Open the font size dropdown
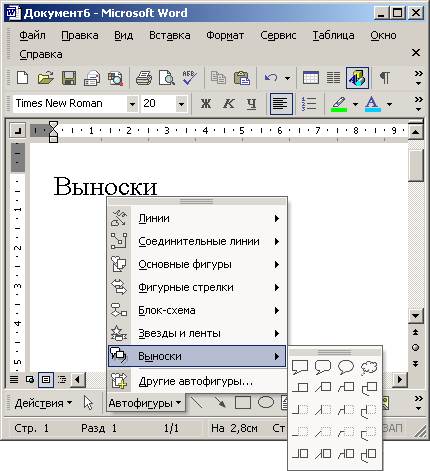The image size is (430, 471). point(181,104)
